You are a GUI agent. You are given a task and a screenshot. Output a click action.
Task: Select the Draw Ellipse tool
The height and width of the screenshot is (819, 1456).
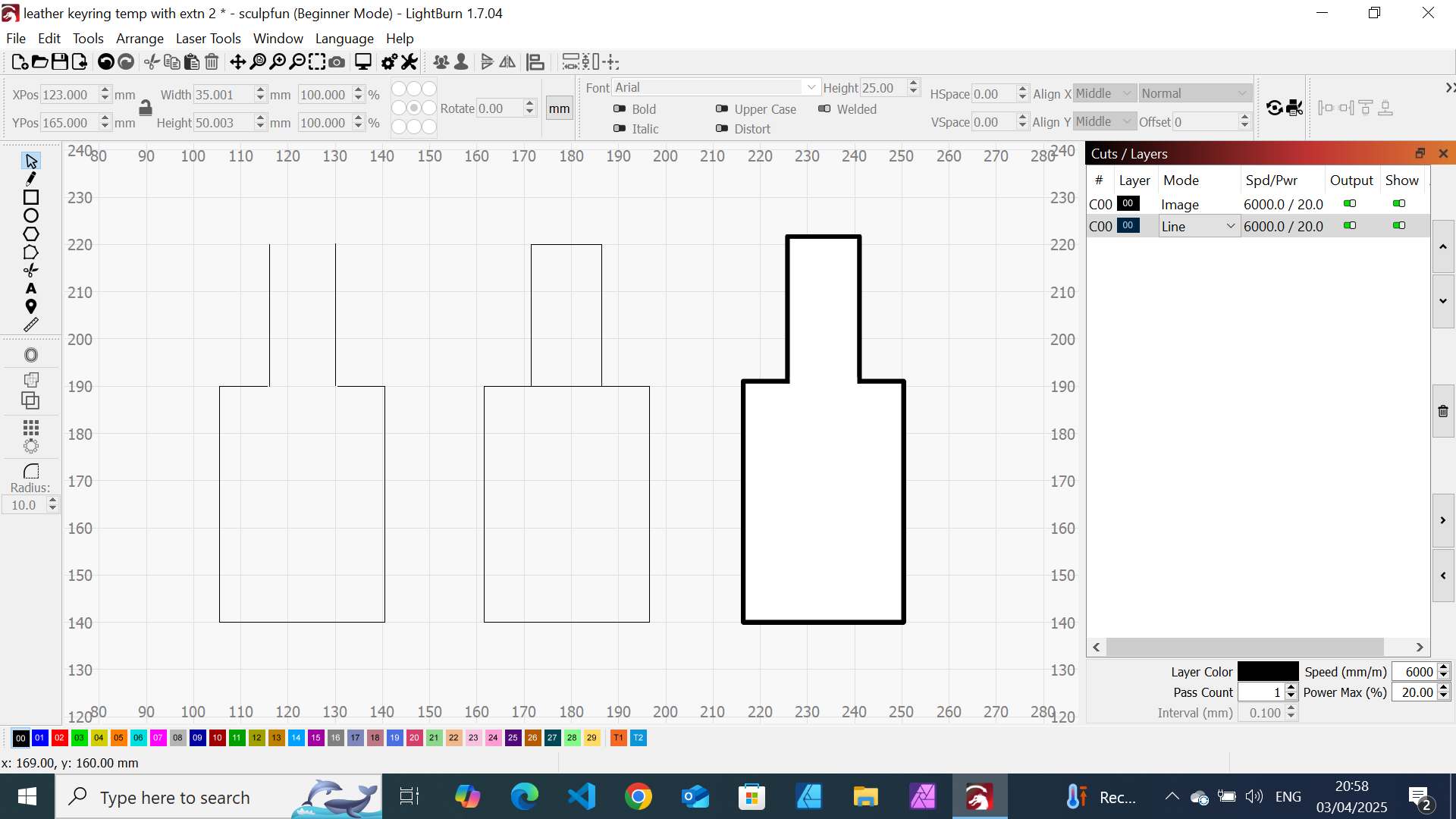[31, 216]
